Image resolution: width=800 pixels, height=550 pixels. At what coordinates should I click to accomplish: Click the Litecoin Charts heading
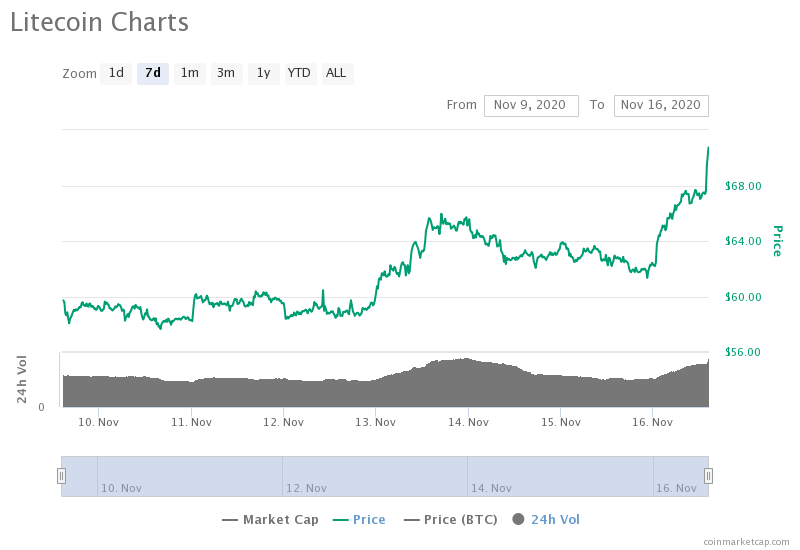[x=99, y=23]
